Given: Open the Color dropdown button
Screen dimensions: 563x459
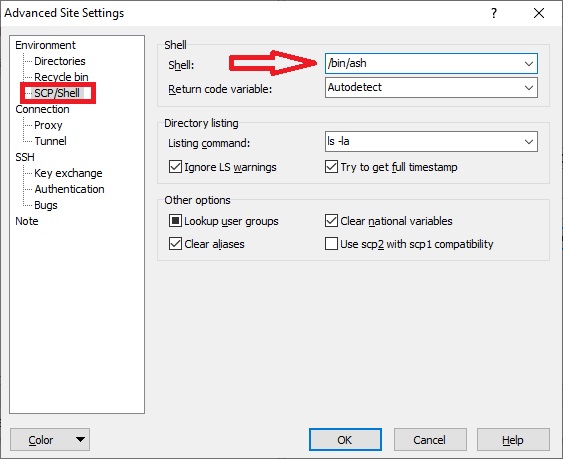Looking at the screenshot, I should 50,440.
